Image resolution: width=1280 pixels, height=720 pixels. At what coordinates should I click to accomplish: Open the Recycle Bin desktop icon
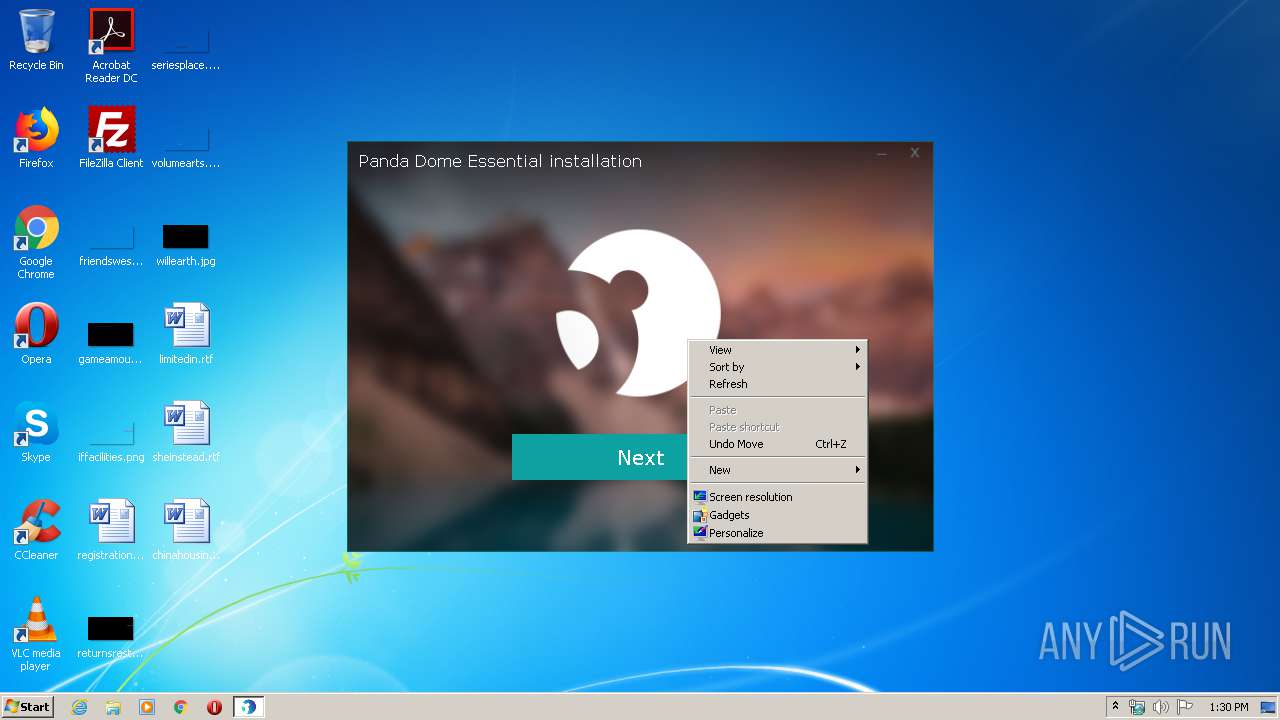36,40
